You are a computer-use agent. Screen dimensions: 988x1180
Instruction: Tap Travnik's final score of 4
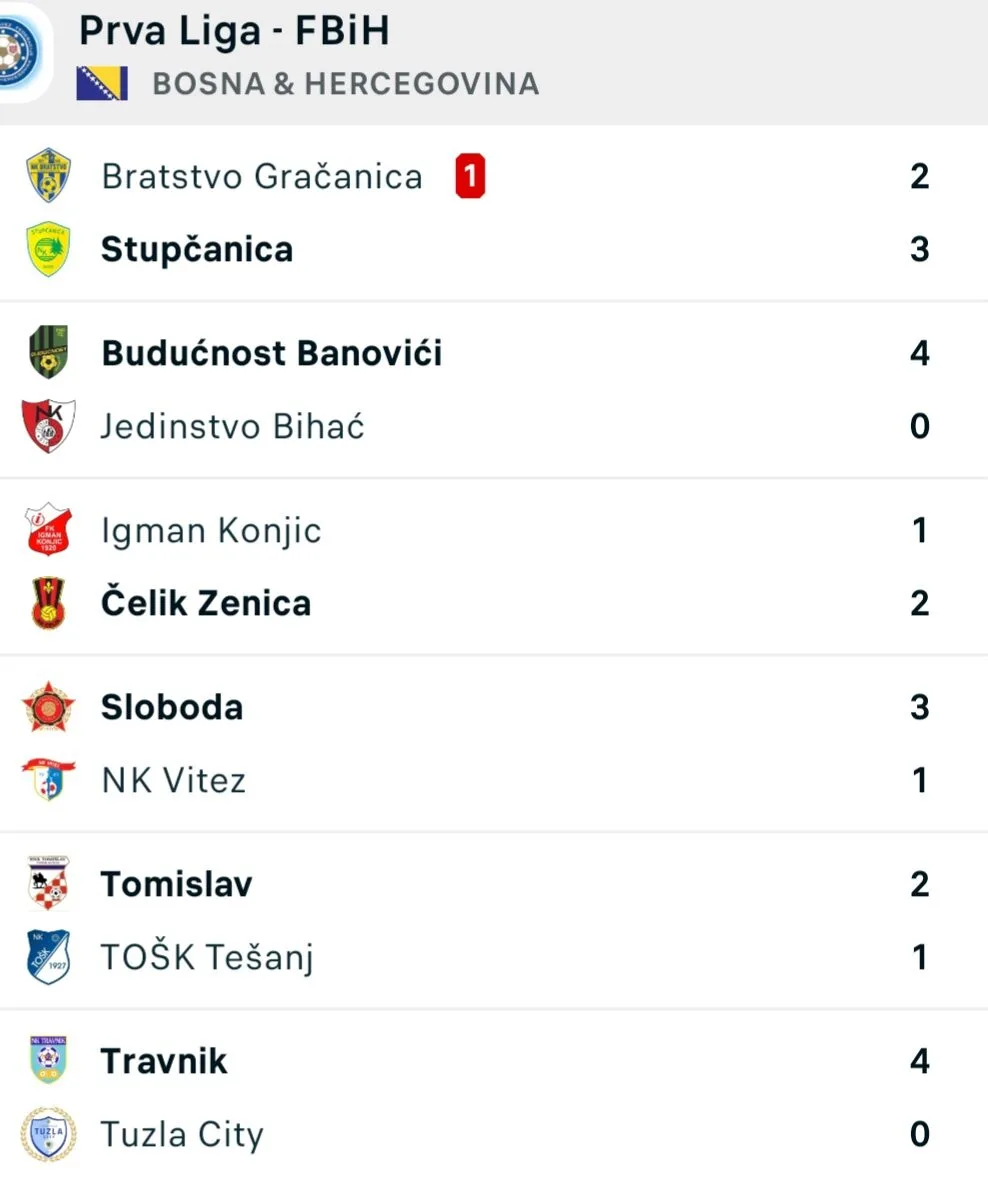(x=919, y=1061)
